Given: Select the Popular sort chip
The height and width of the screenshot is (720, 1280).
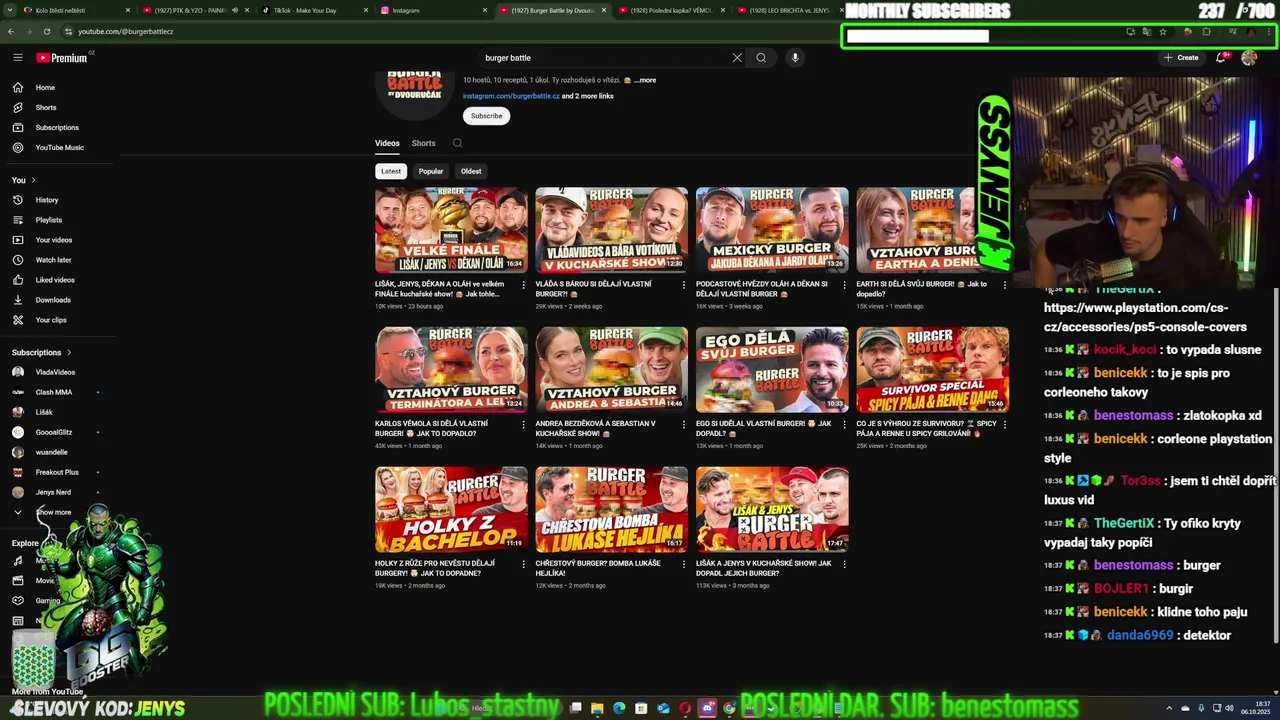Looking at the screenshot, I should point(431,171).
